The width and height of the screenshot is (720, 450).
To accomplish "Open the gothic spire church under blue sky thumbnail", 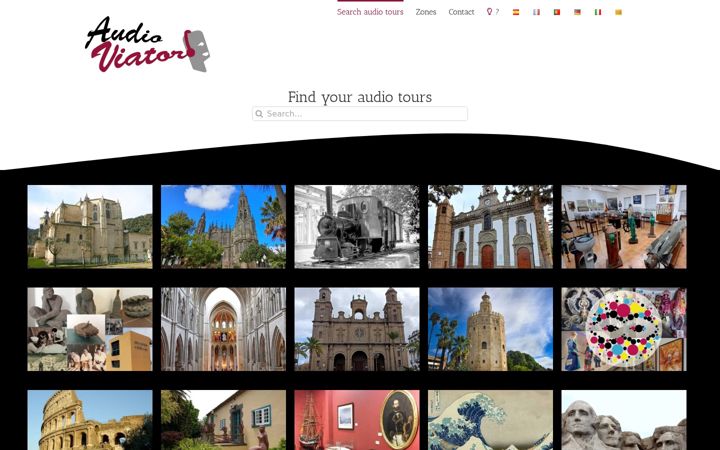I will 223,227.
